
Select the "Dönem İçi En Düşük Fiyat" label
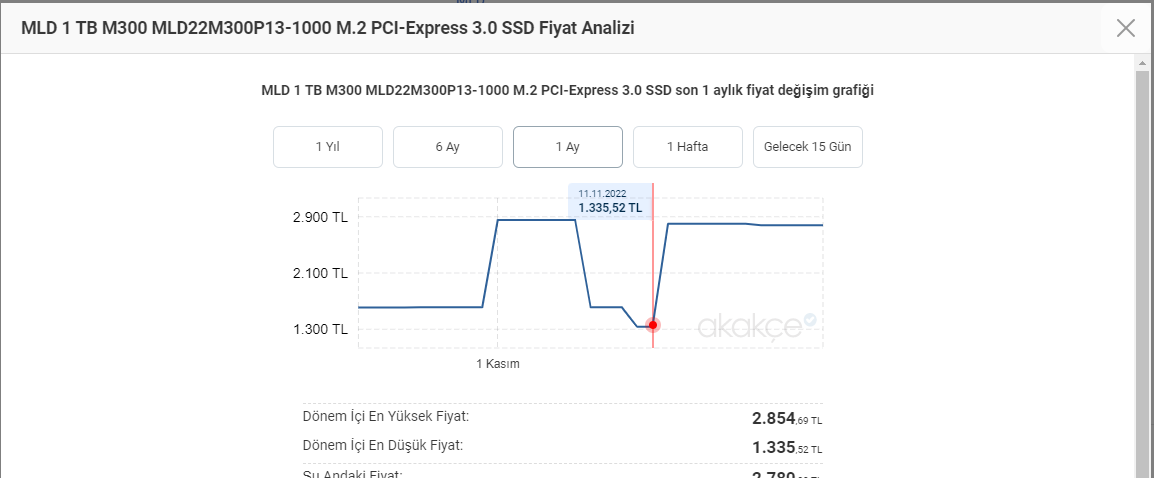click(x=383, y=445)
